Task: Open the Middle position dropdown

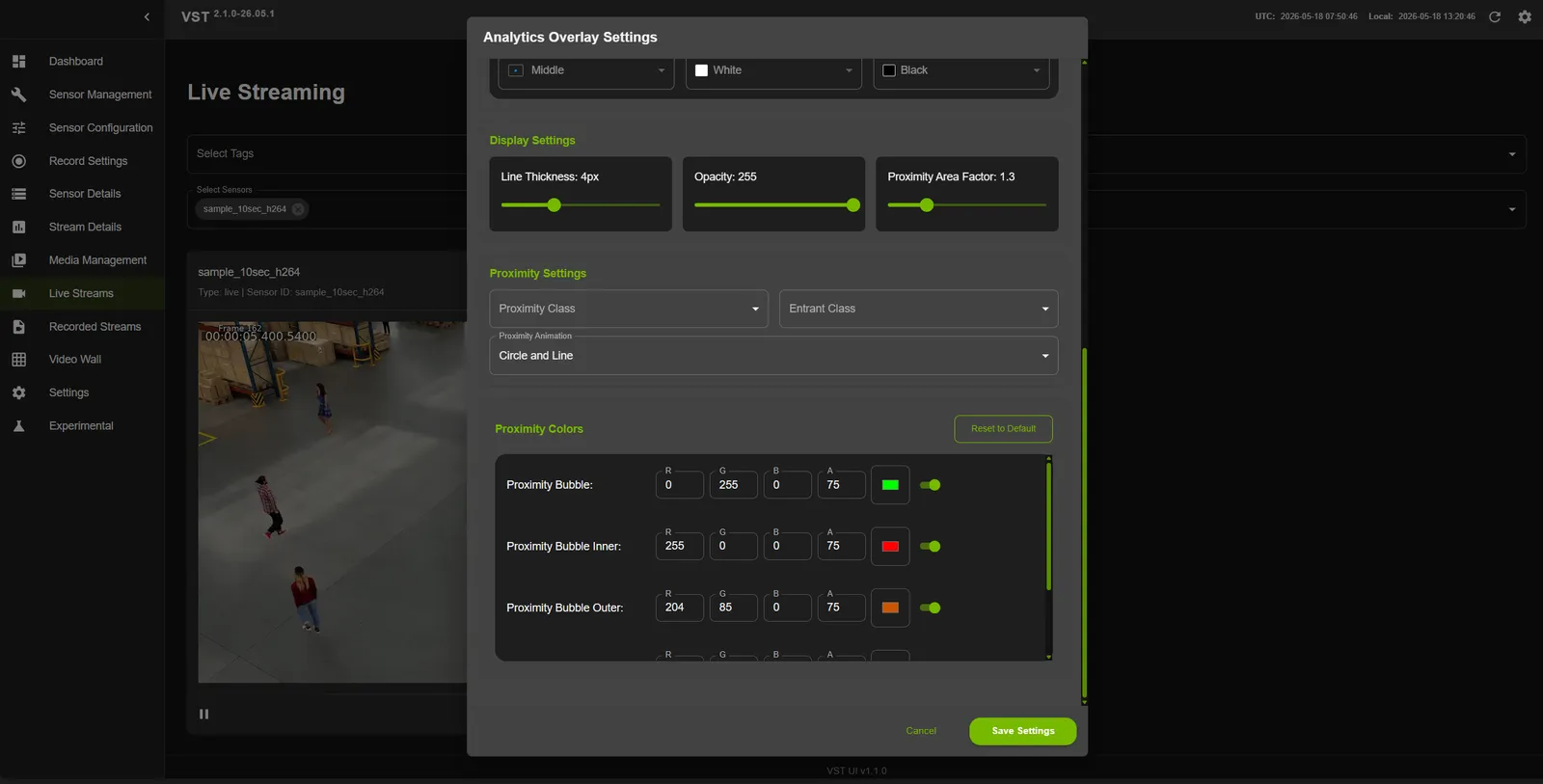Action: (x=586, y=70)
